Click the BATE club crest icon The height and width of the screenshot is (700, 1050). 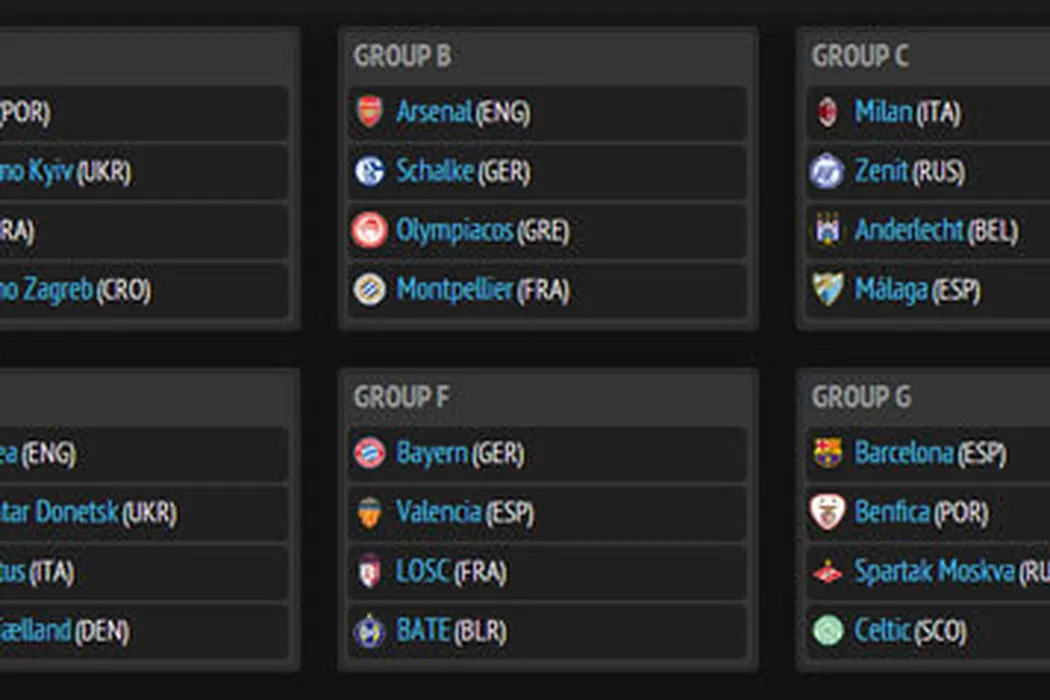point(369,631)
